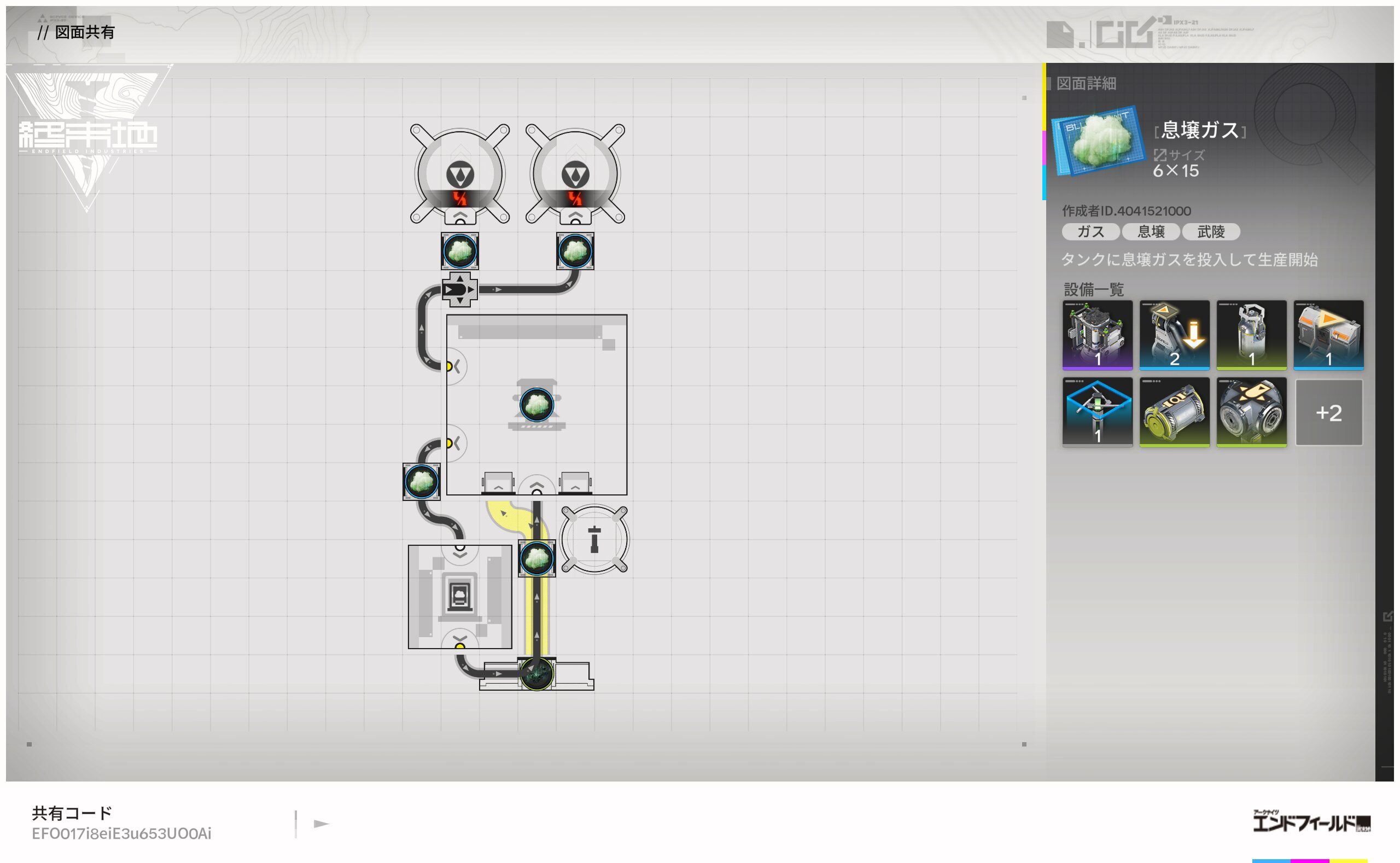Click the 設備一覧 heading

tap(1094, 289)
